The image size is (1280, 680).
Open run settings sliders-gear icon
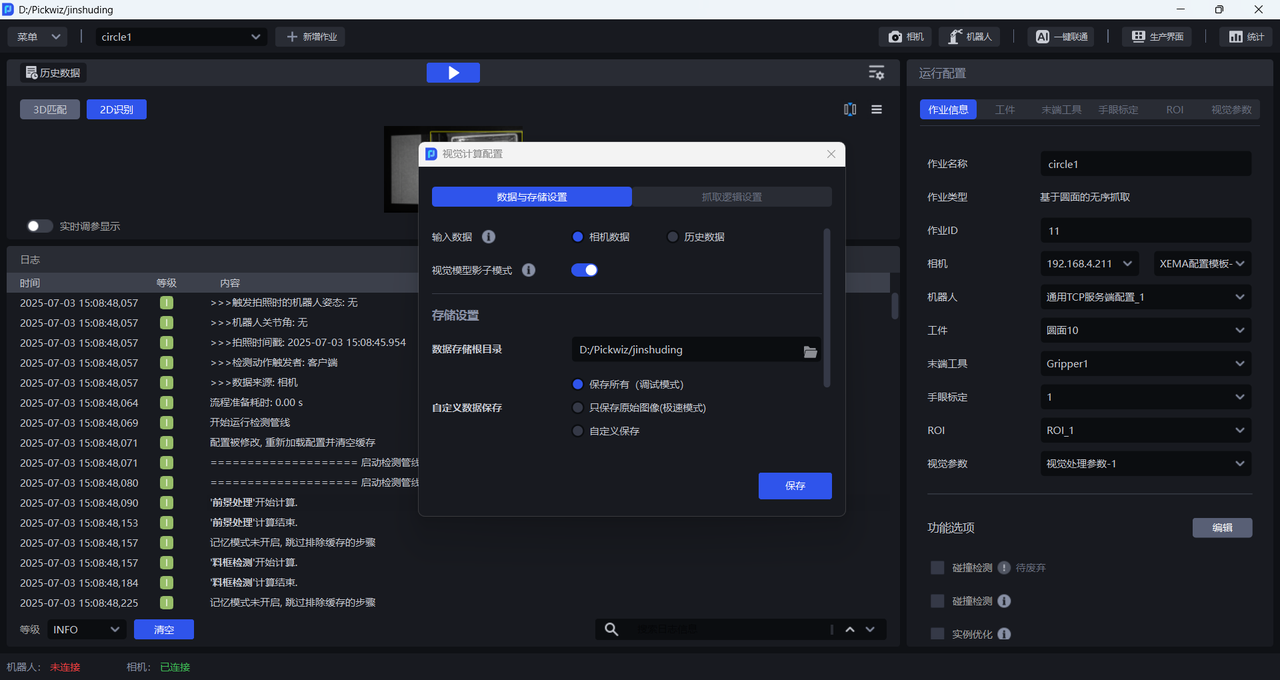coord(876,73)
